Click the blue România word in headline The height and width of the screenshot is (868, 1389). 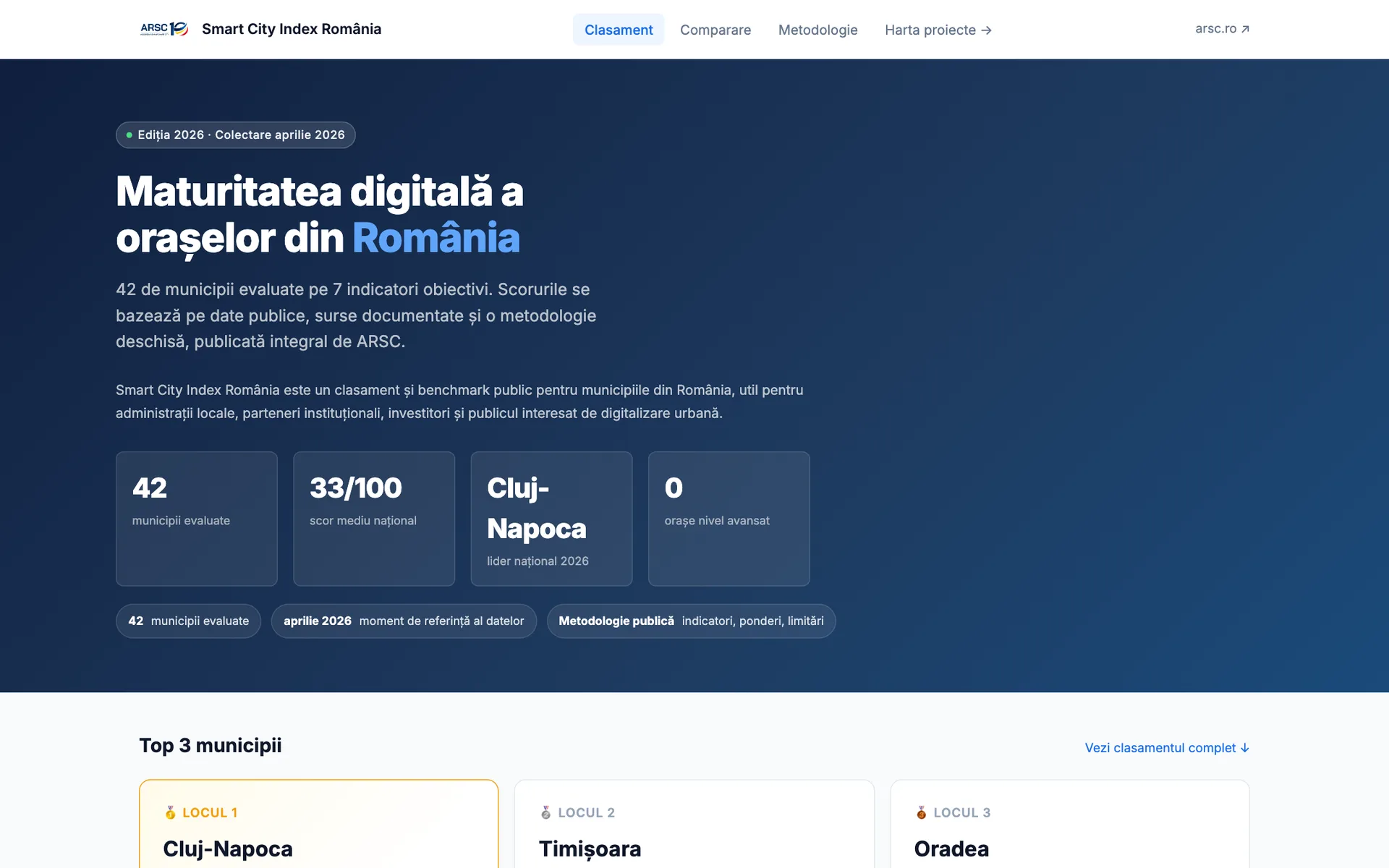(436, 238)
